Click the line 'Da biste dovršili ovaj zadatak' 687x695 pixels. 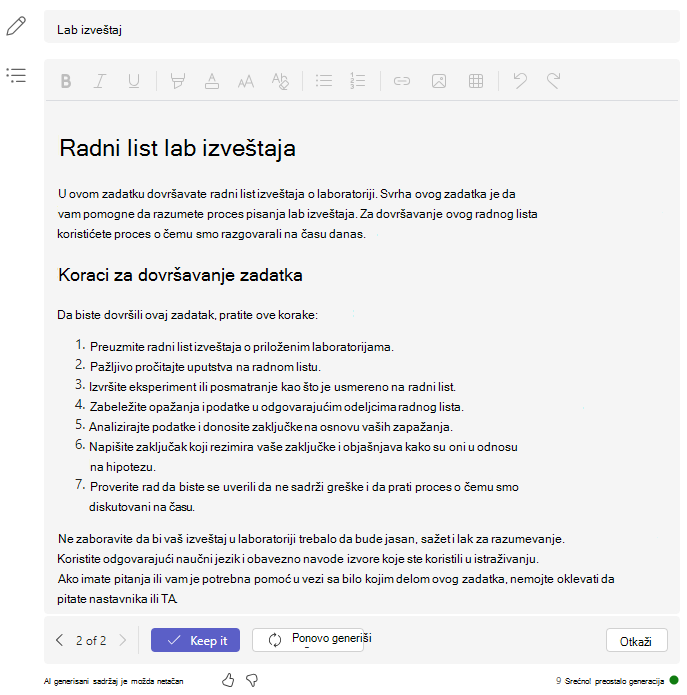click(187, 315)
